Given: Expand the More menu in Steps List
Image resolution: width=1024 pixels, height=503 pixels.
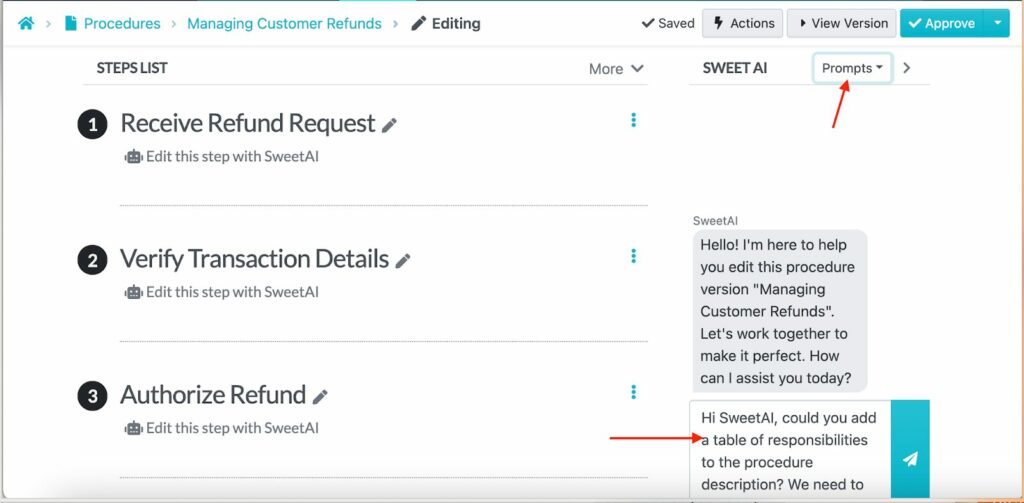Looking at the screenshot, I should [x=615, y=69].
